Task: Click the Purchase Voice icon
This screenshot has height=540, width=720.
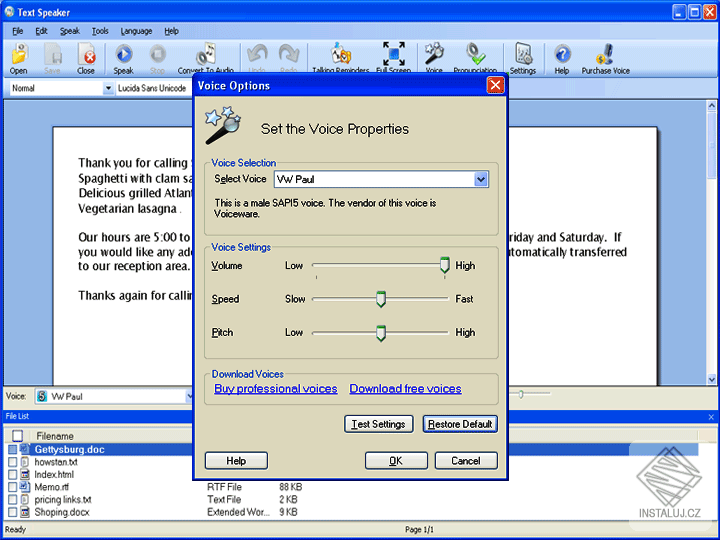Action: pos(606,58)
